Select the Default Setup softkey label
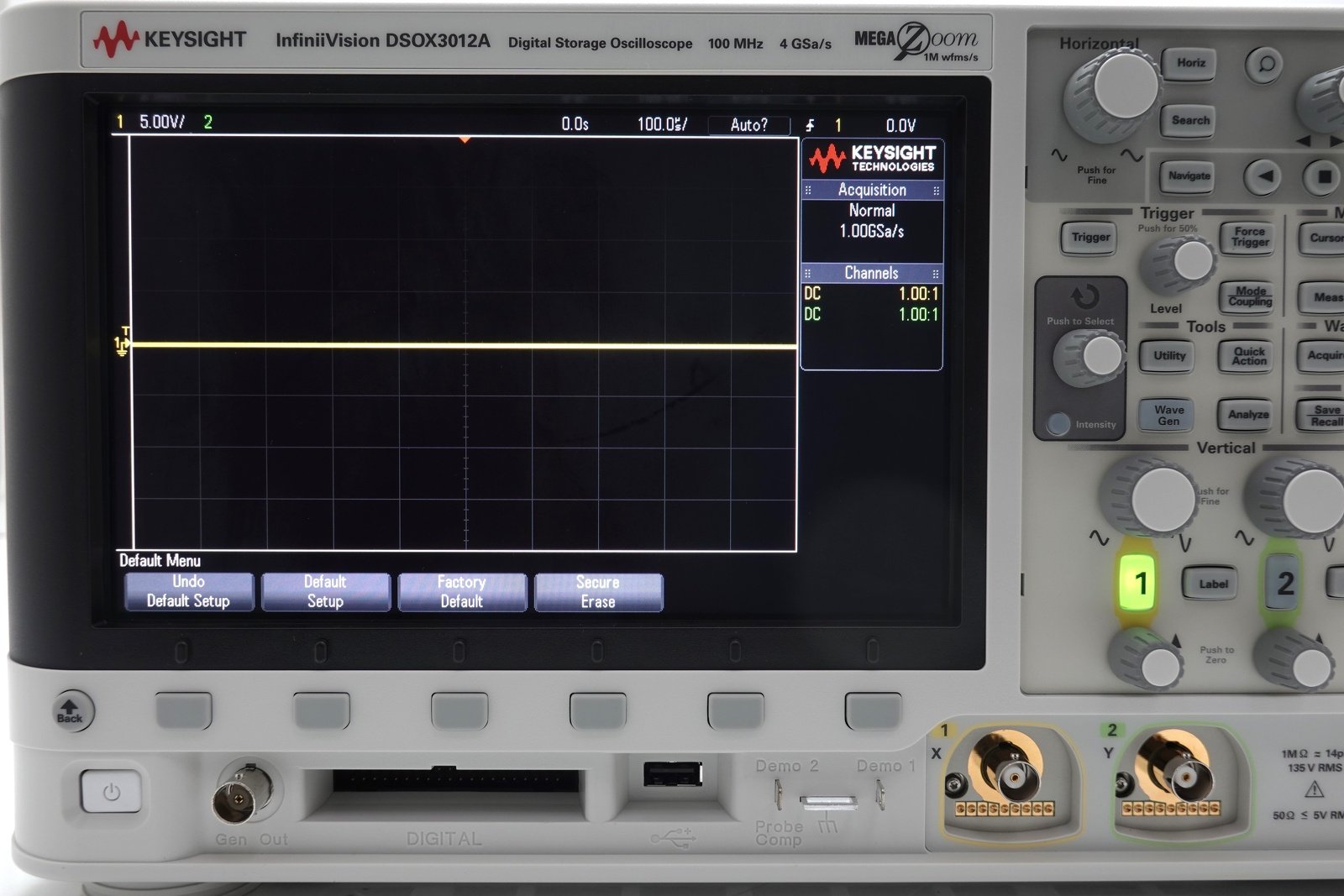1344x896 pixels. 325,592
